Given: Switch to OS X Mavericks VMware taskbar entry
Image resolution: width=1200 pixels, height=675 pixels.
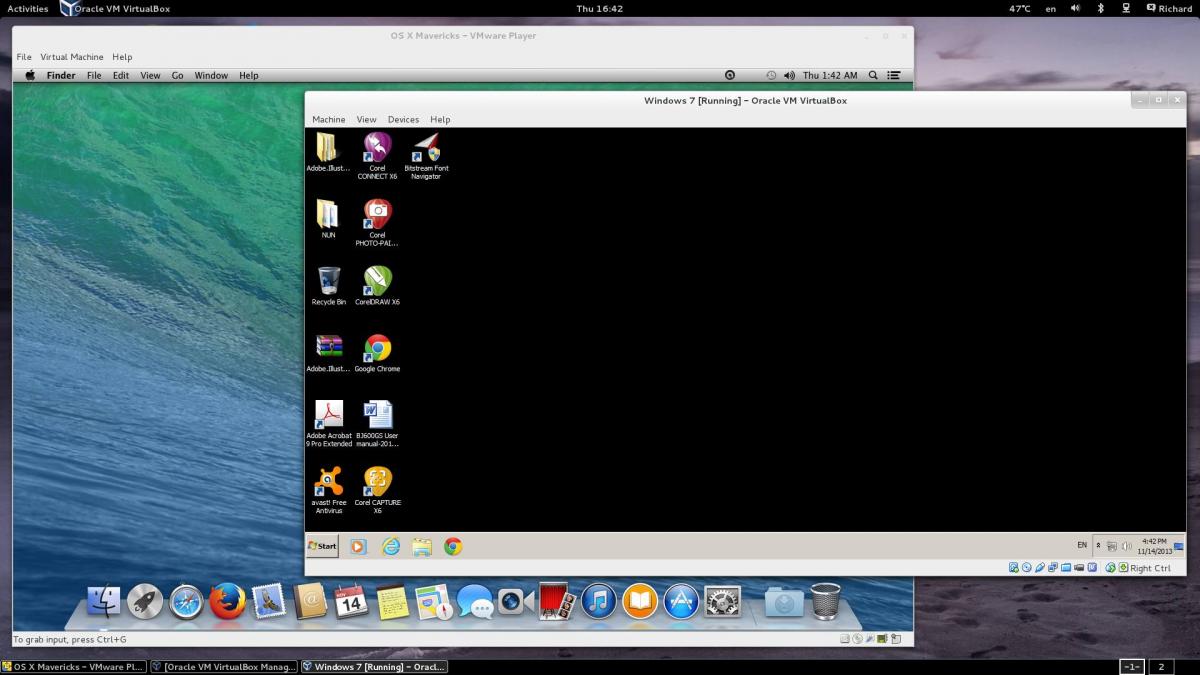Looking at the screenshot, I should coord(74,667).
